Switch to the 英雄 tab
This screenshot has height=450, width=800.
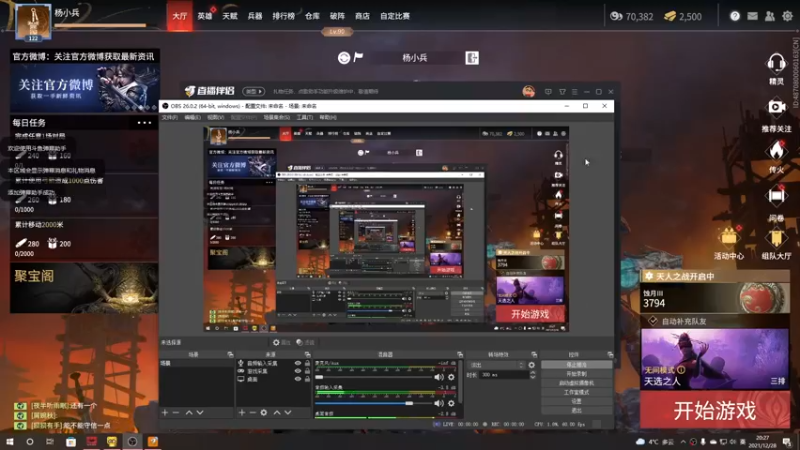(x=205, y=16)
